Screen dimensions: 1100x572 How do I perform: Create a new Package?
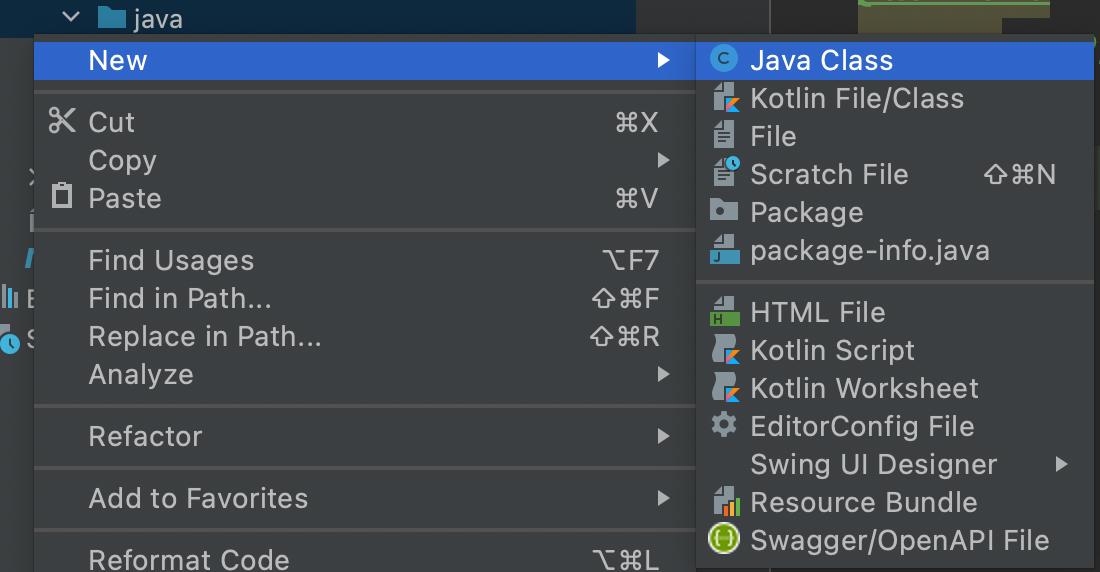coord(894,212)
